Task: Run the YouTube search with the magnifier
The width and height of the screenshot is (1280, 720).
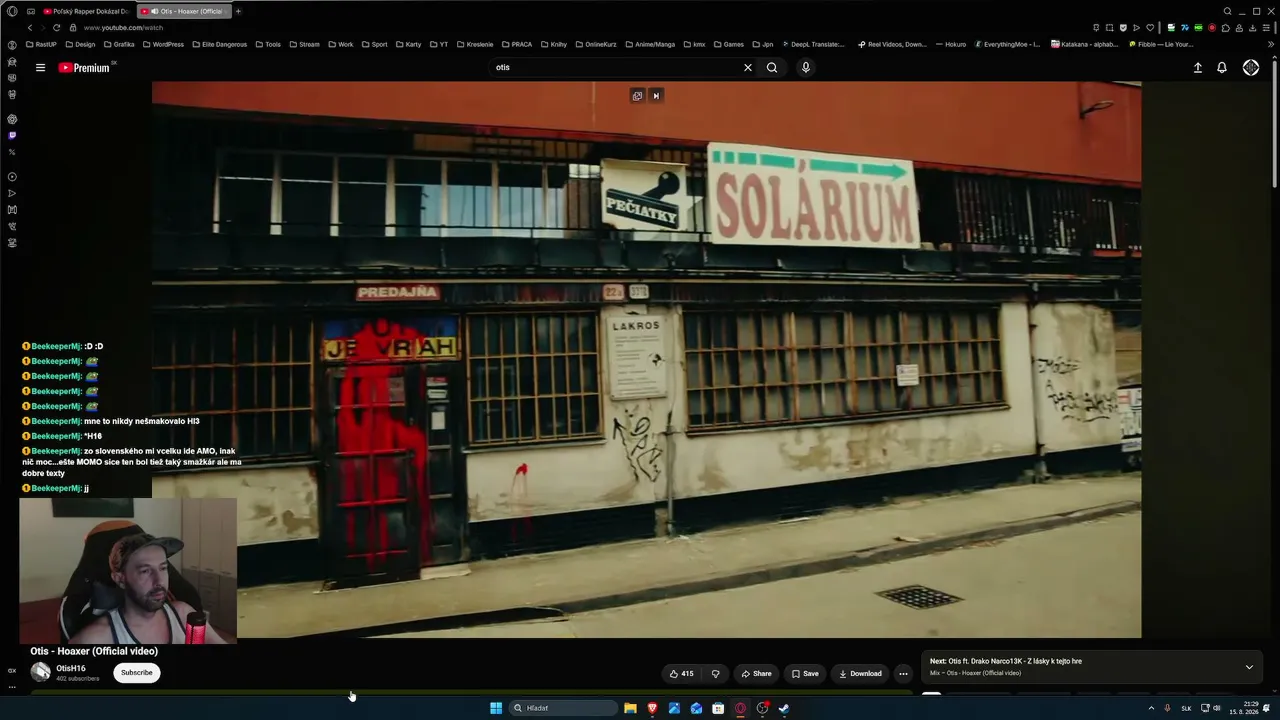Action: click(772, 68)
